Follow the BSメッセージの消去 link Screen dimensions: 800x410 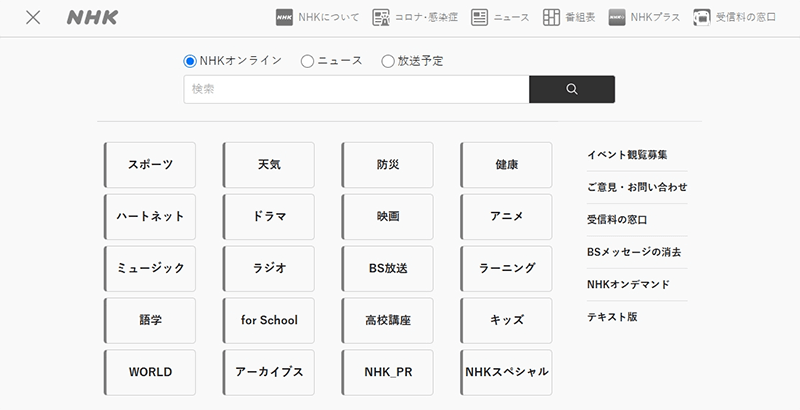click(x=634, y=252)
